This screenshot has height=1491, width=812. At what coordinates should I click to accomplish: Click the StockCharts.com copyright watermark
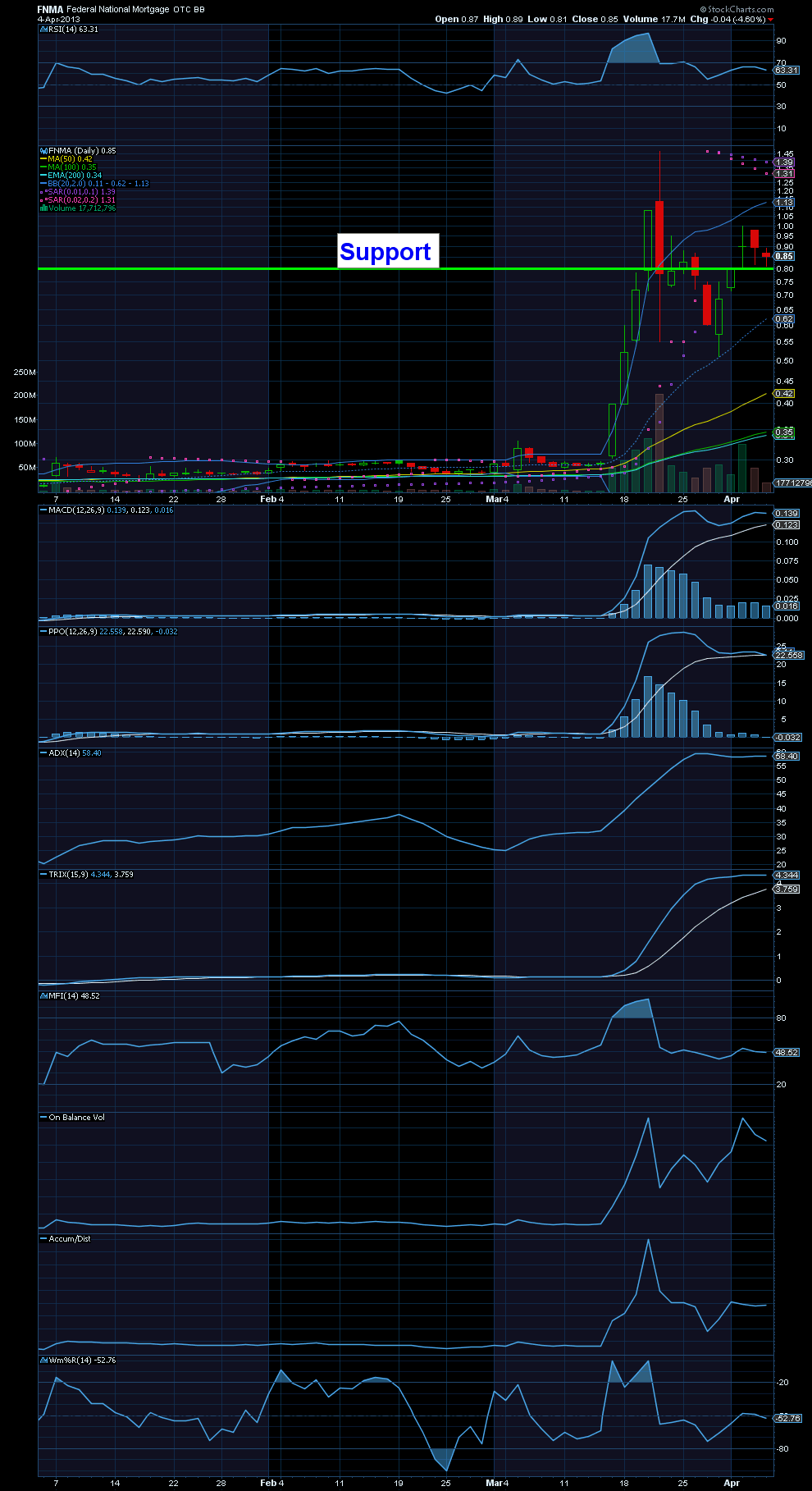tap(737, 9)
